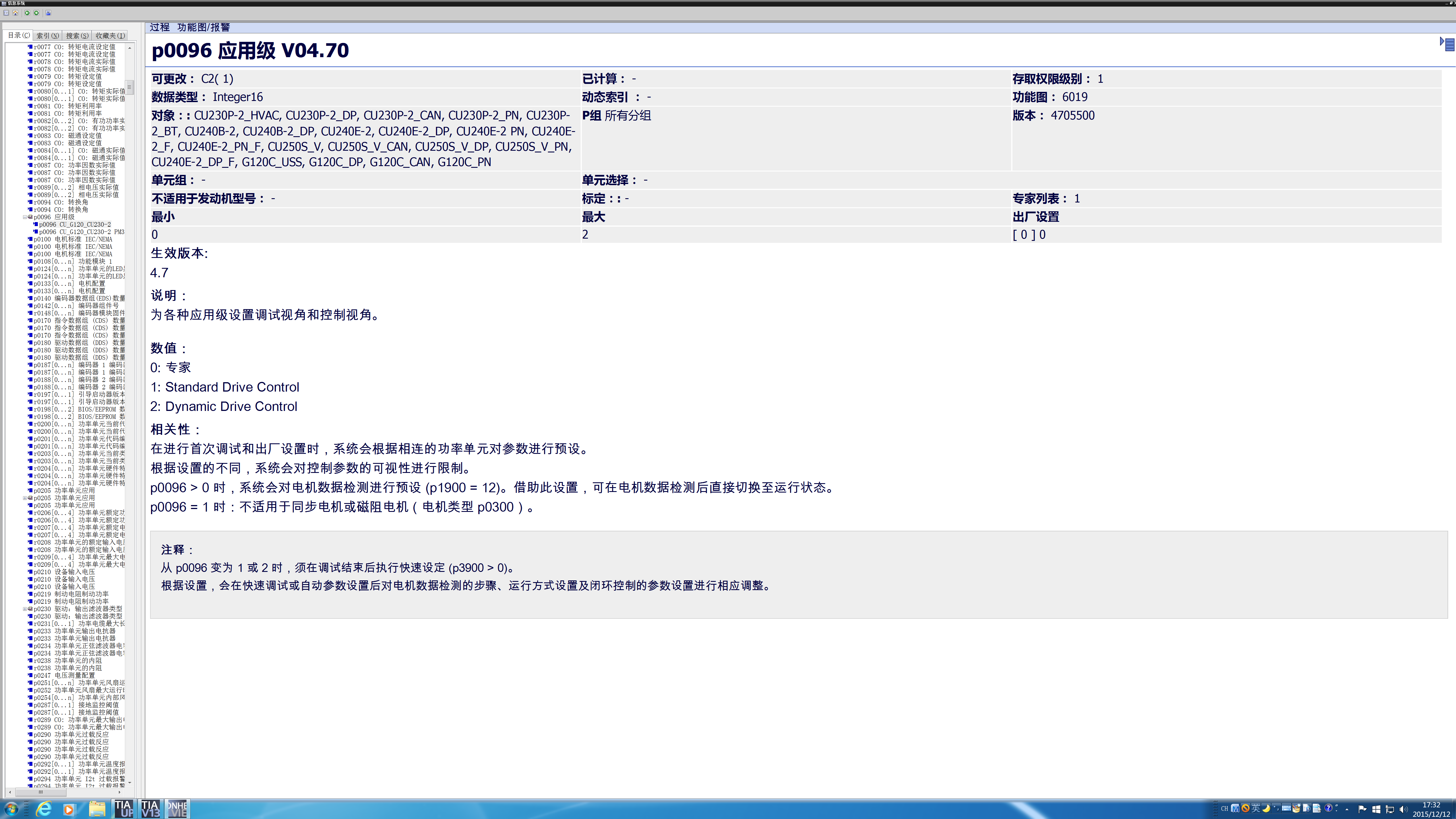Switch to the 搜索(S) tab
This screenshot has width=1456, height=819.
(77, 36)
